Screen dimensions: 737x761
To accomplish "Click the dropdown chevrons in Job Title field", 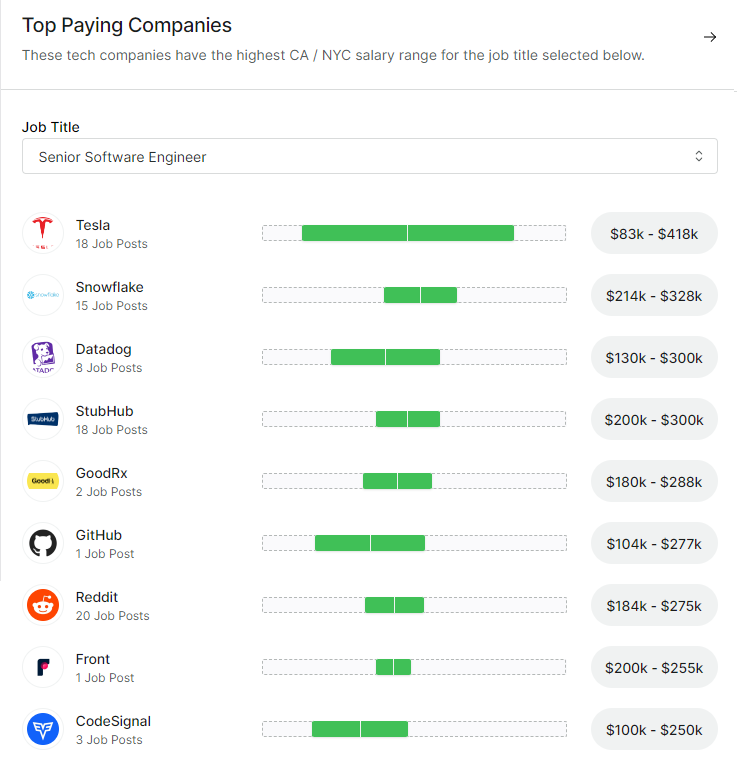I will [x=699, y=156].
